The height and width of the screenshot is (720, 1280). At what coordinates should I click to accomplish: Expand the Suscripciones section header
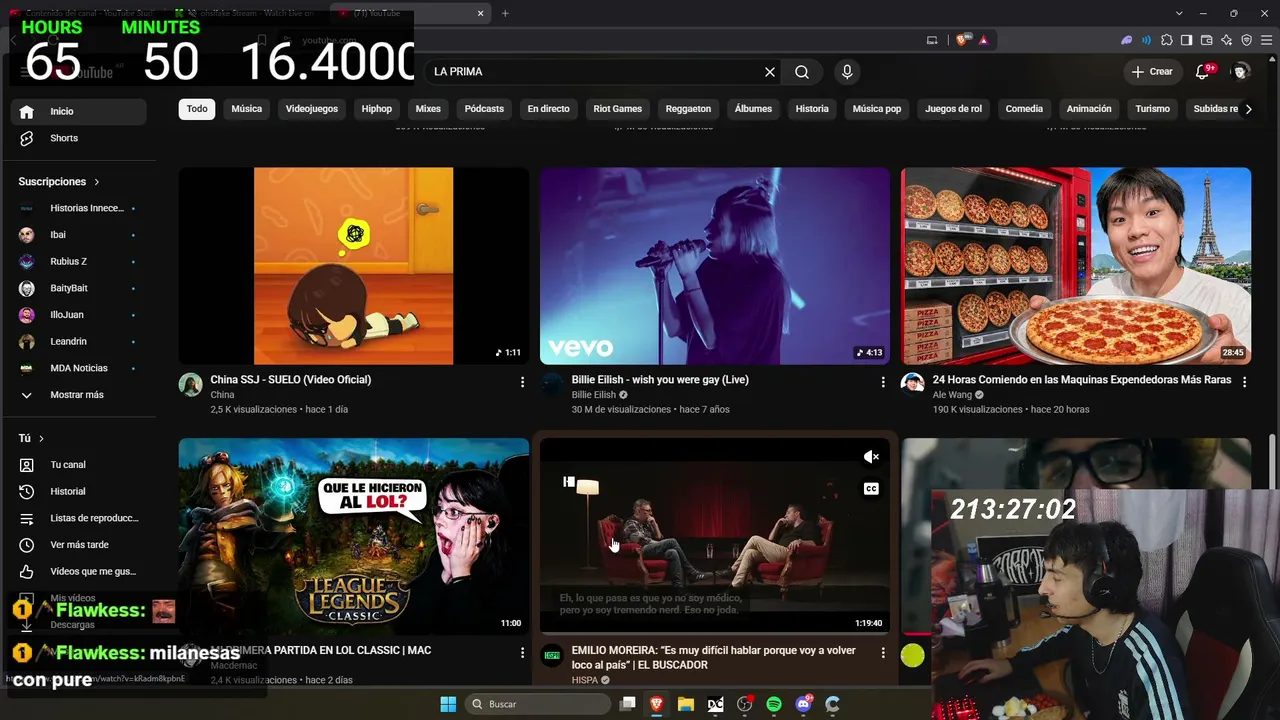pos(59,182)
